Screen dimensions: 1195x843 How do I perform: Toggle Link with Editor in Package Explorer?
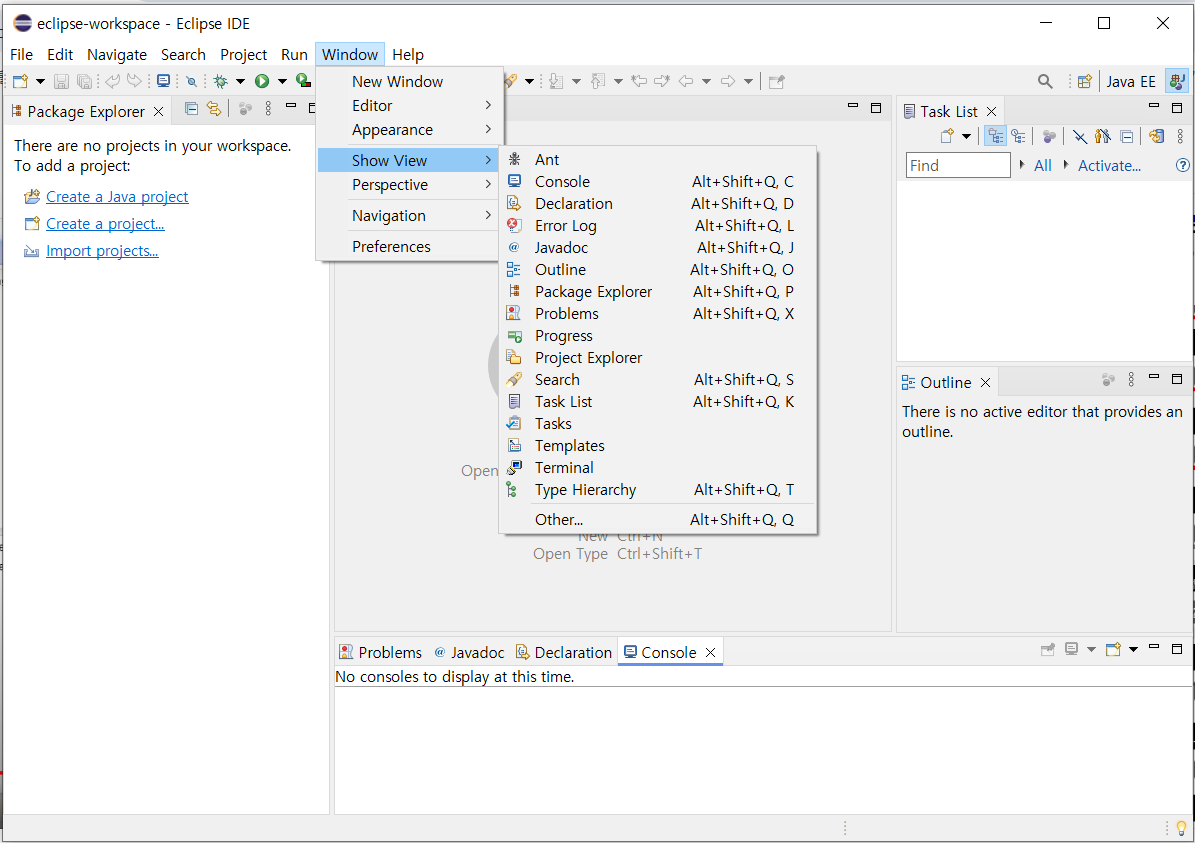(214, 109)
